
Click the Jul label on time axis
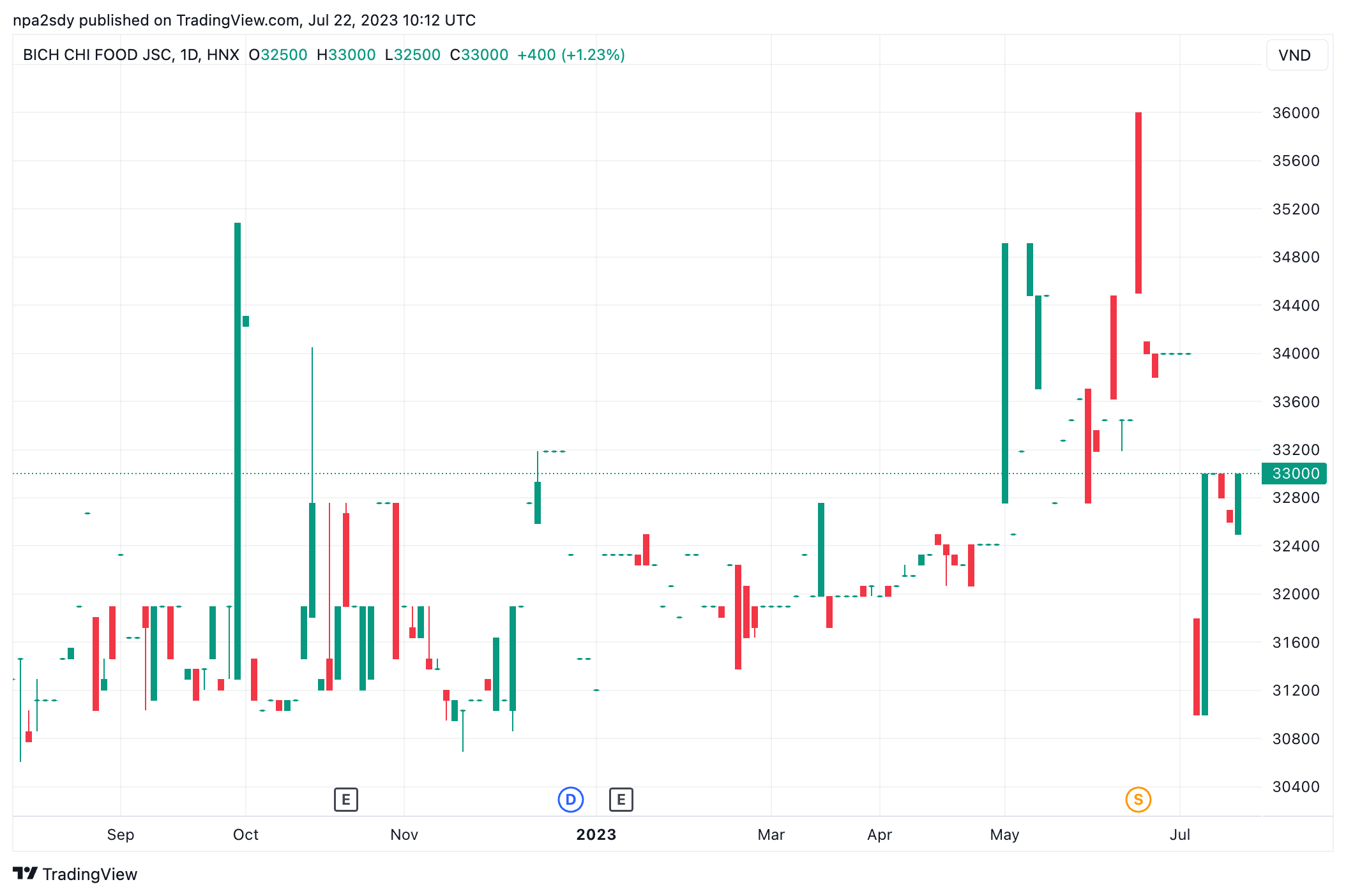[1180, 835]
